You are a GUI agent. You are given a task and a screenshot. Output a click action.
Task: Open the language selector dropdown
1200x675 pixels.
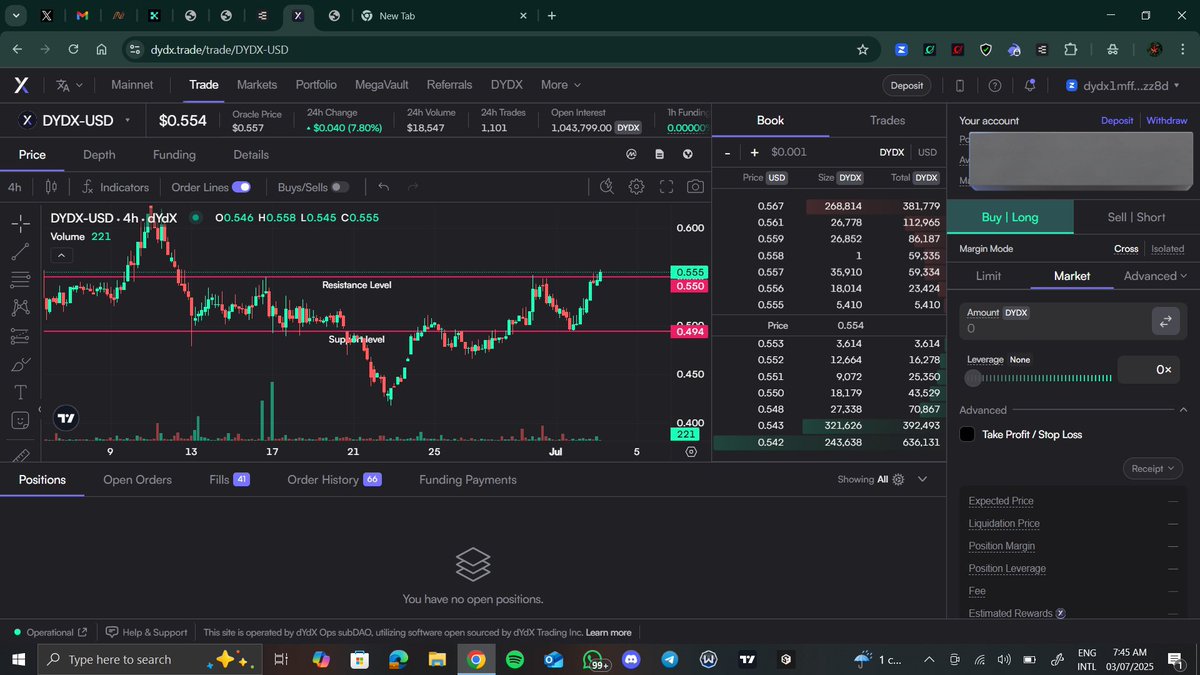[x=69, y=86]
